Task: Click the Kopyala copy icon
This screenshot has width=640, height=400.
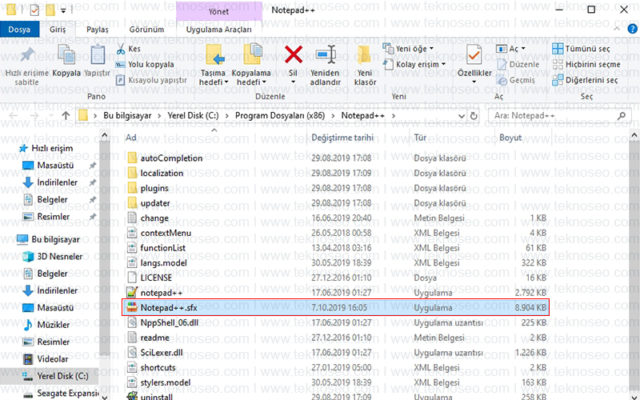Action: (67, 54)
